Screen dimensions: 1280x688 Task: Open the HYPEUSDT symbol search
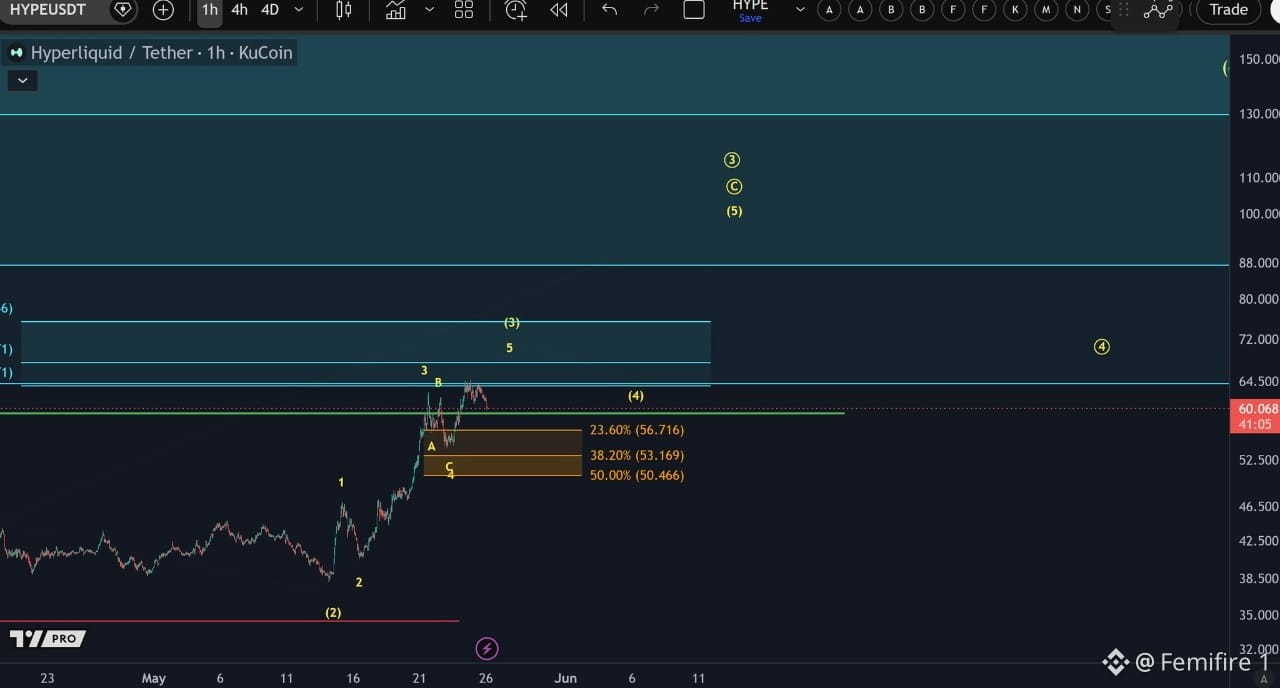pyautogui.click(x=48, y=10)
